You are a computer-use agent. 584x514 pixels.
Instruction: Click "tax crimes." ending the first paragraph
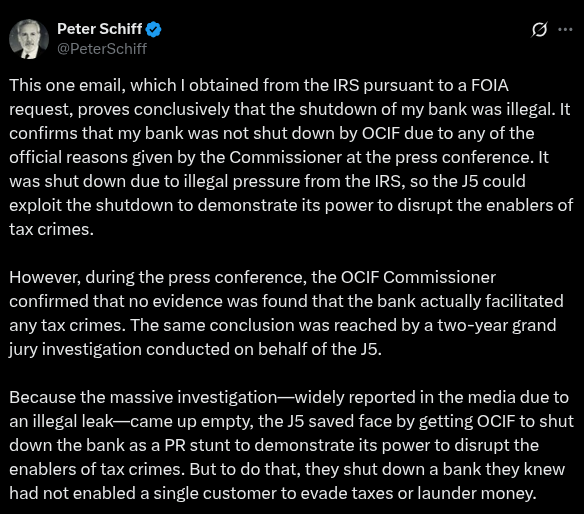[51, 229]
